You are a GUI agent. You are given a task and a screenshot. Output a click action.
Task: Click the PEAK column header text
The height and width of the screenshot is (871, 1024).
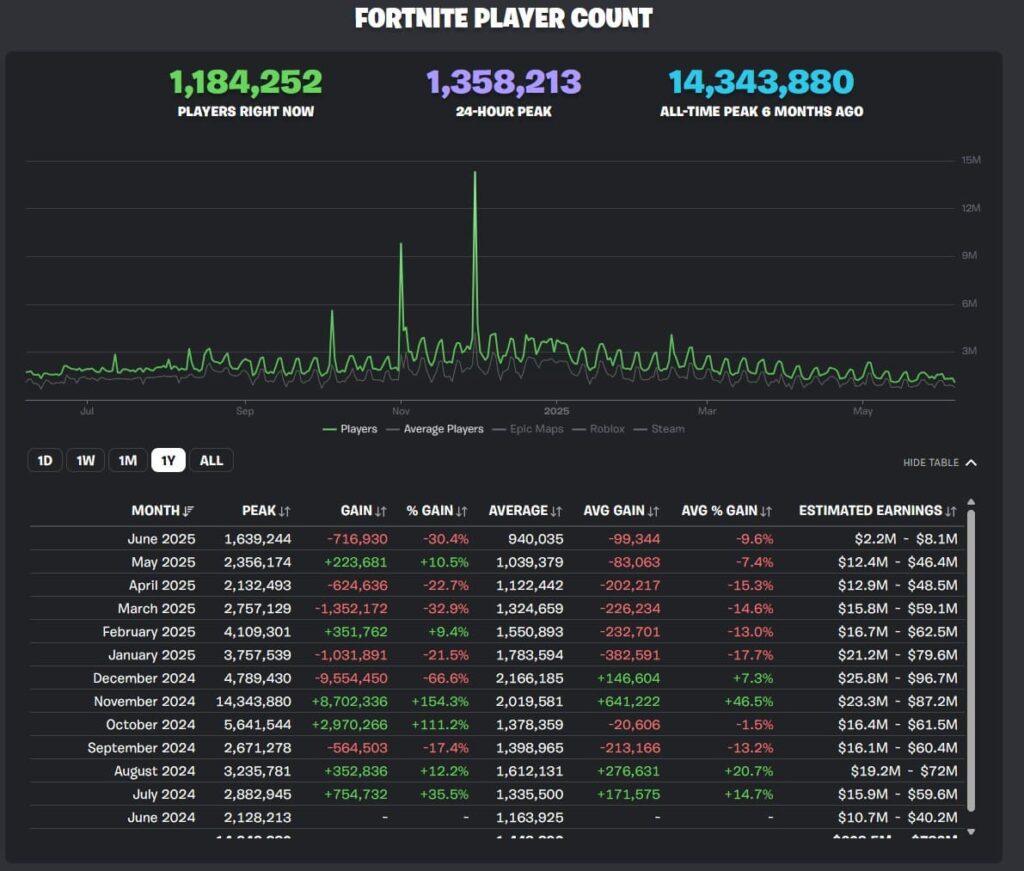click(x=259, y=511)
